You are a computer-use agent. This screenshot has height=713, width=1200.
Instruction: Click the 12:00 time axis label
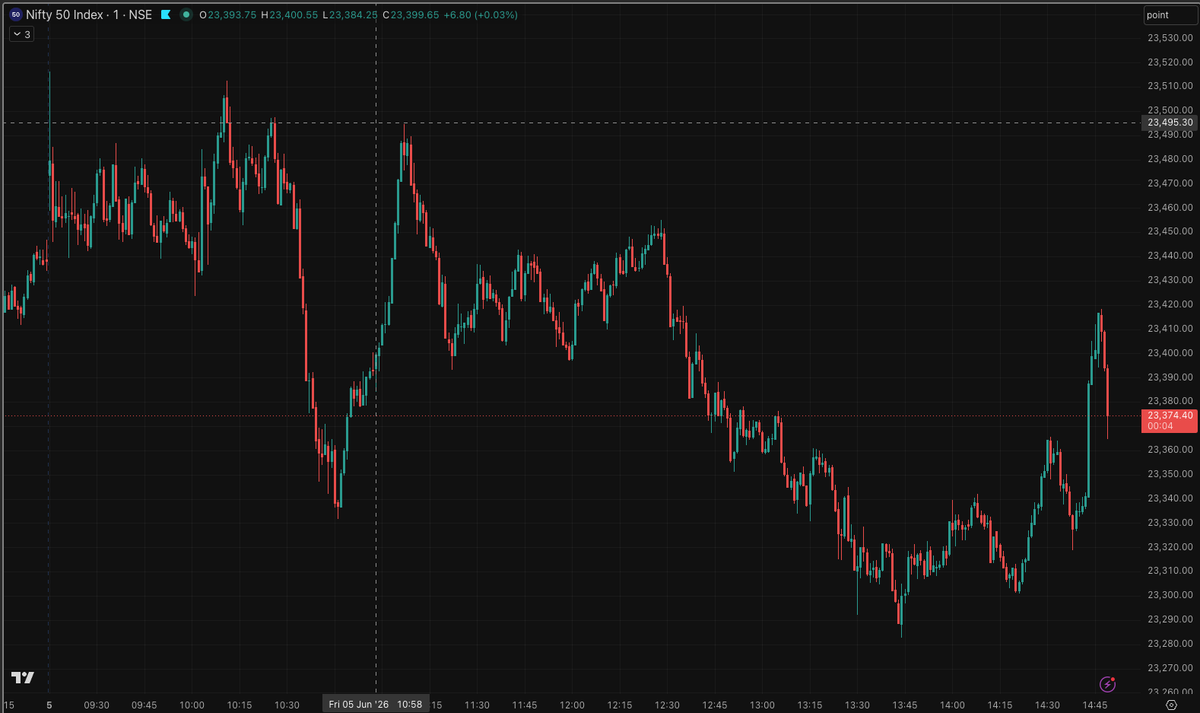point(572,704)
